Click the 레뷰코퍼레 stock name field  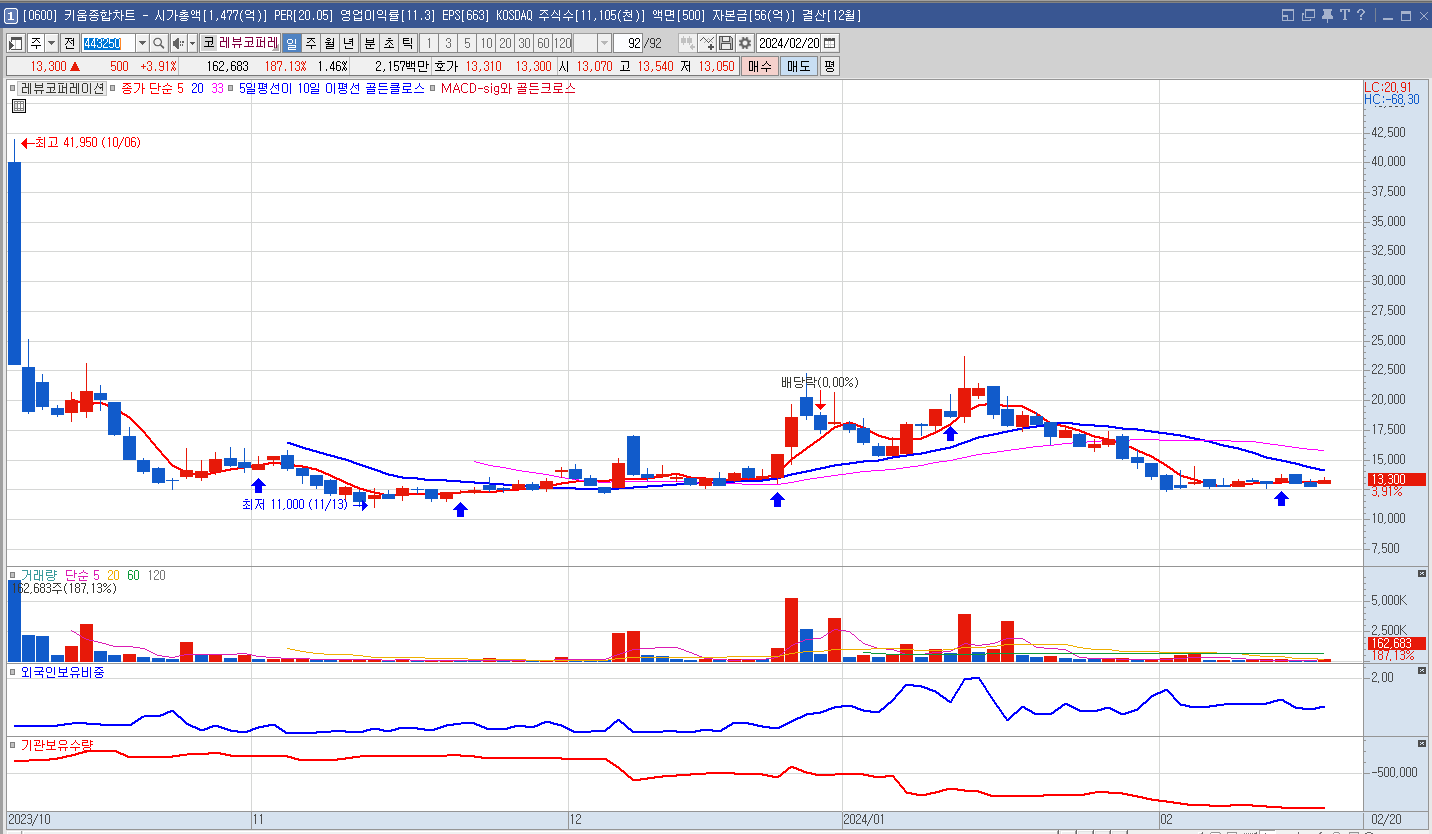pyautogui.click(x=248, y=43)
